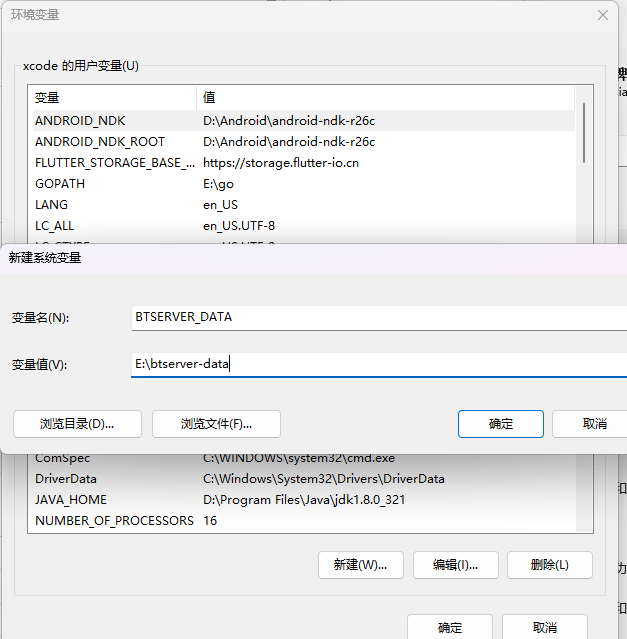Select the ANDROID_NDK variable row
Screen dimensions: 627x639
pyautogui.click(x=304, y=121)
